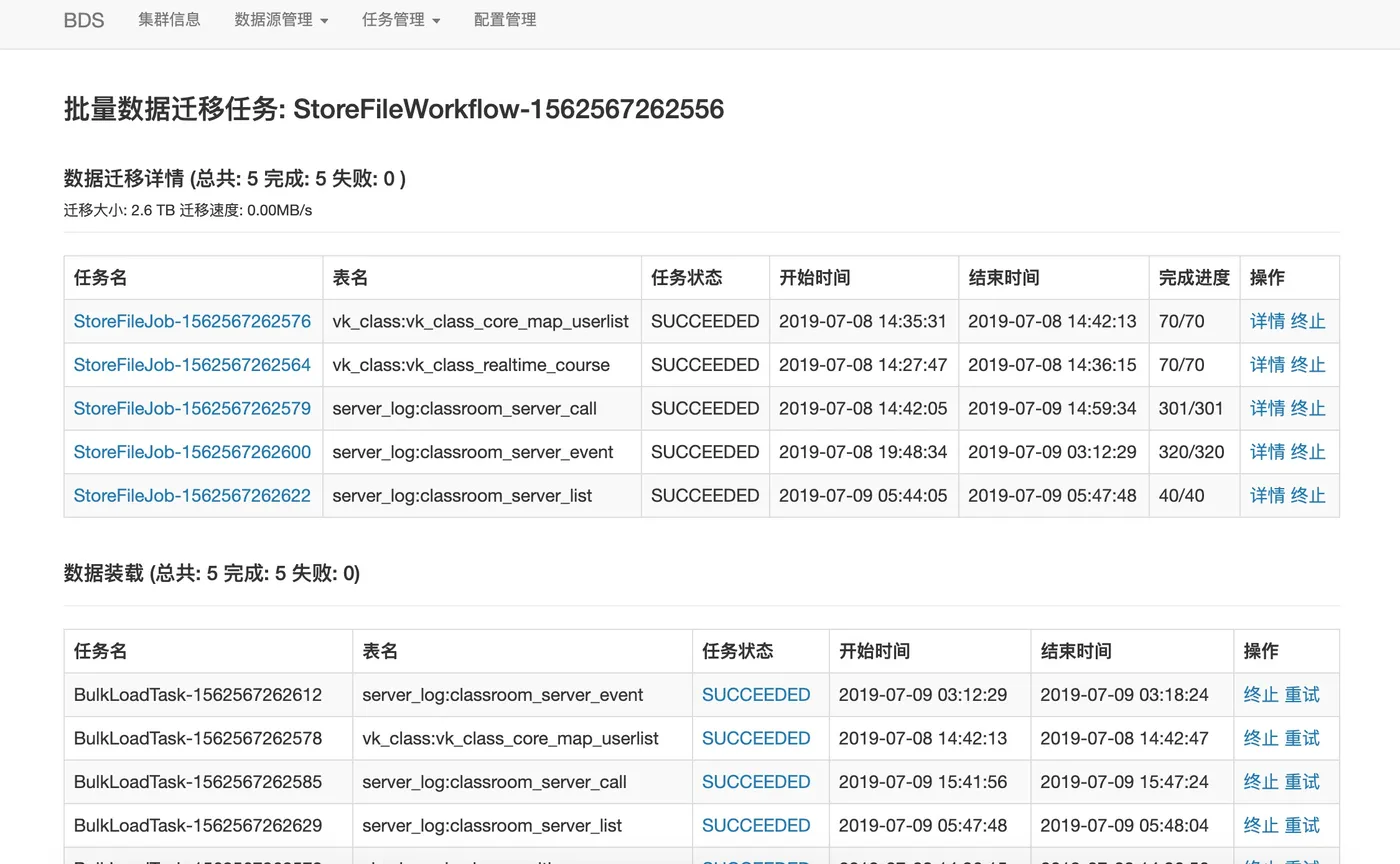Click 终止 for BulkLoadTask-1562567262629

click(1261, 825)
